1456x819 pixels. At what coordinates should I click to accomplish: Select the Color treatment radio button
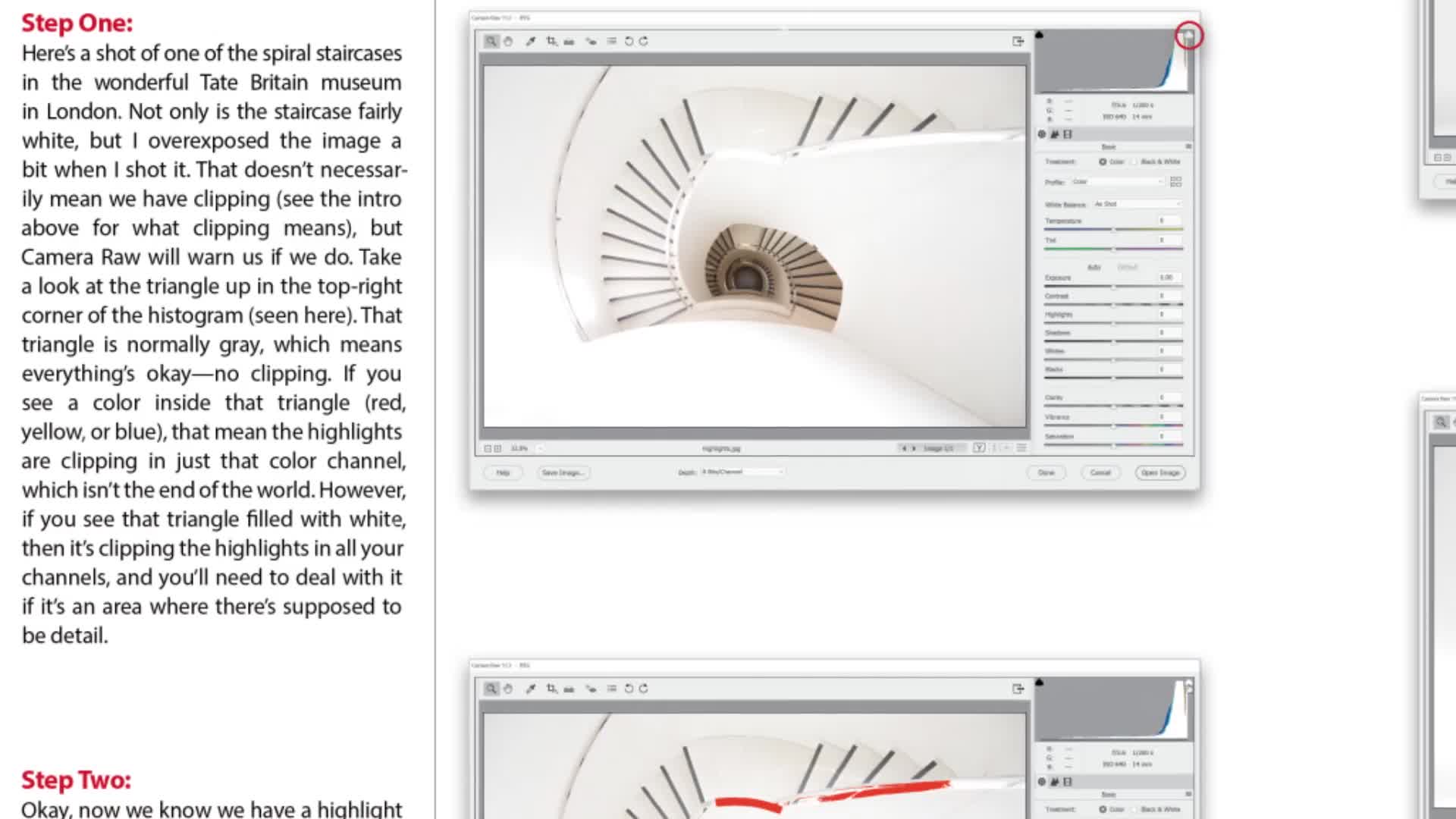coord(1103,162)
